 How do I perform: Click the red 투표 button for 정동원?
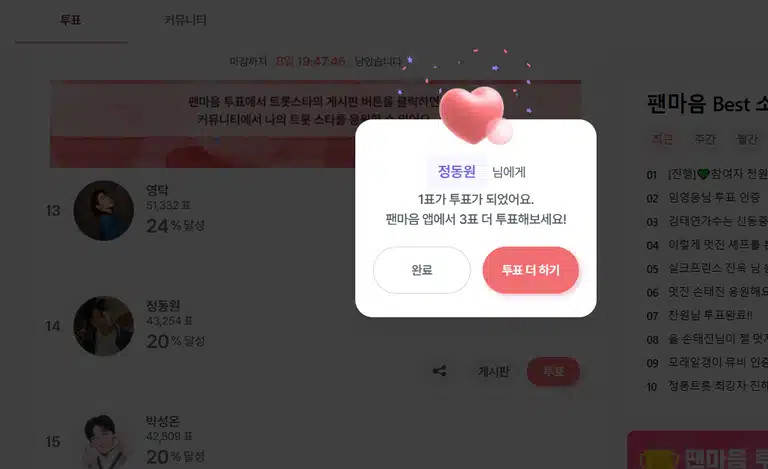click(553, 372)
